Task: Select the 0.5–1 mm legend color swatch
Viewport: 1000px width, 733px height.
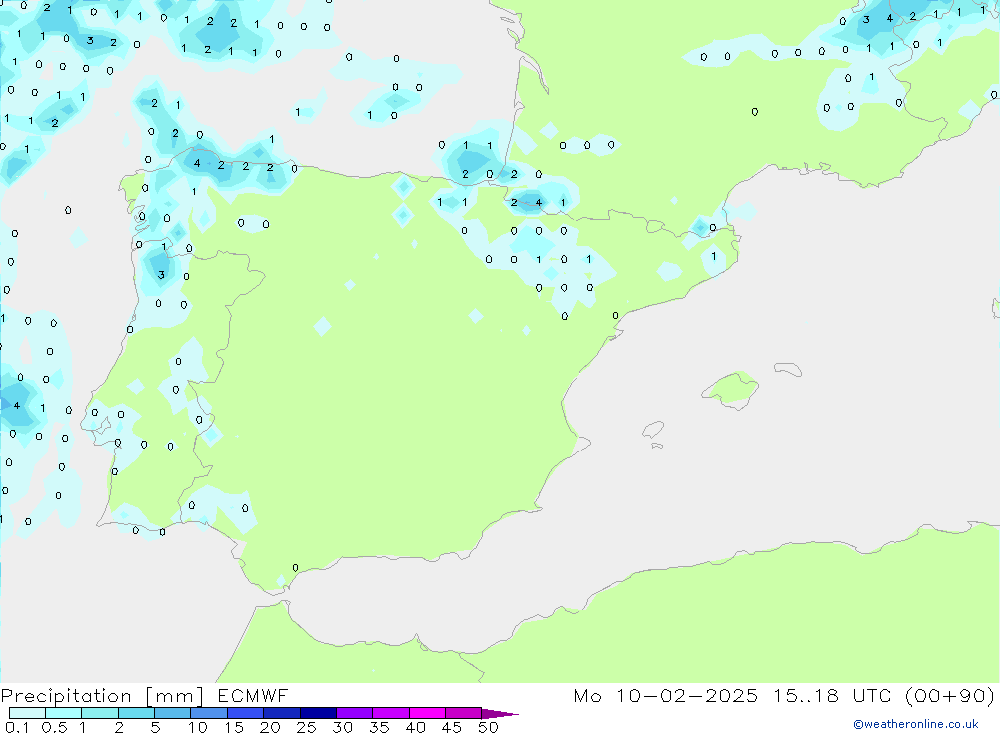Action: (64, 713)
